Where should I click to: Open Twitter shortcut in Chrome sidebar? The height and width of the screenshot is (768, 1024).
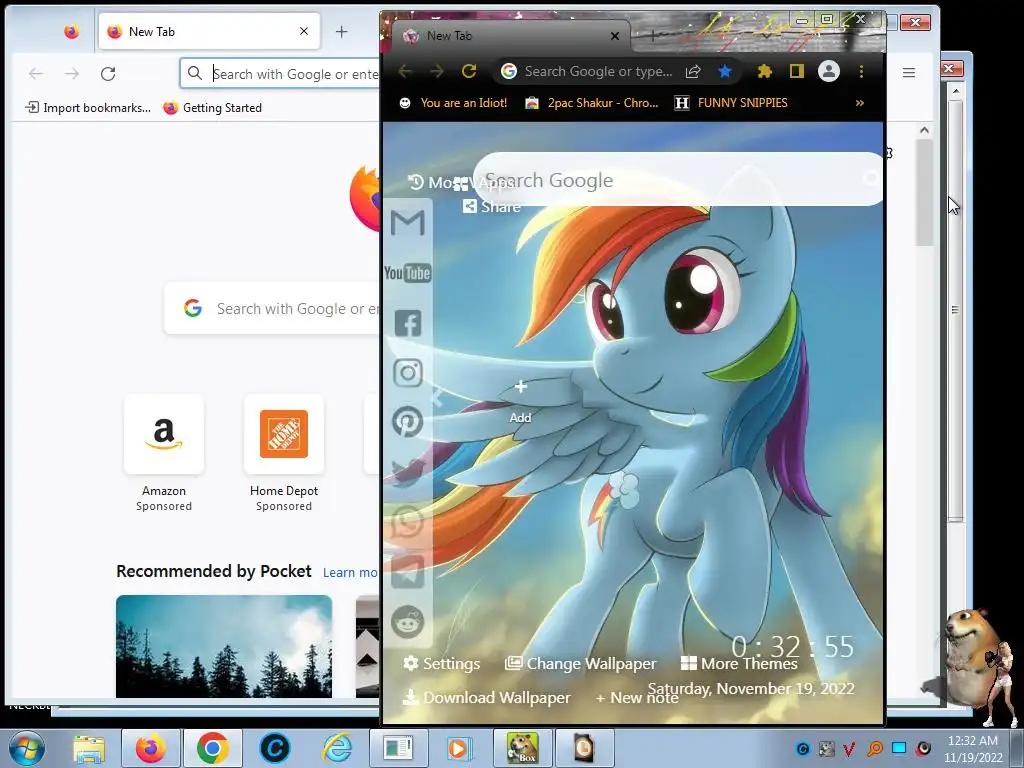408,472
